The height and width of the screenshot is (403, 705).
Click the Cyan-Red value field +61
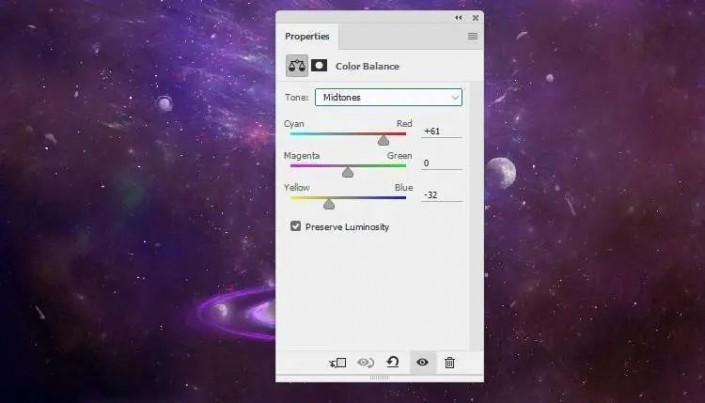tap(442, 131)
